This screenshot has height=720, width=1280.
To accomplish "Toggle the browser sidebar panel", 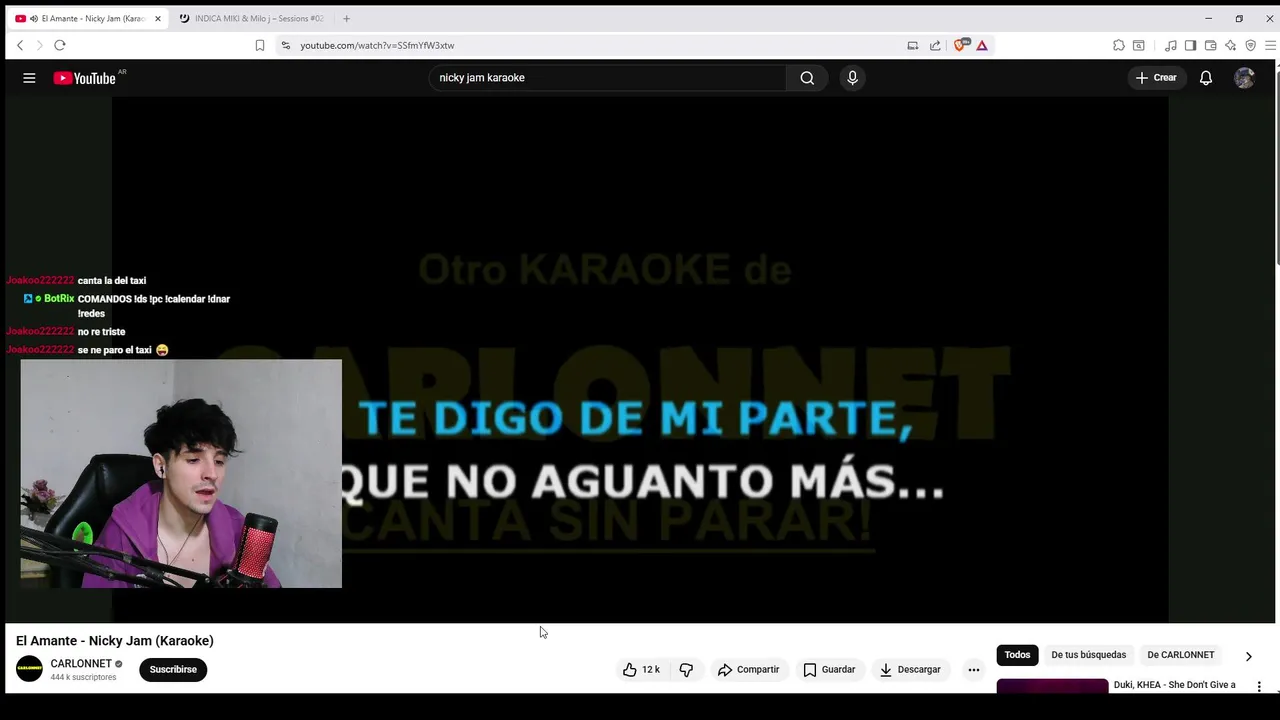I will (x=1190, y=45).
